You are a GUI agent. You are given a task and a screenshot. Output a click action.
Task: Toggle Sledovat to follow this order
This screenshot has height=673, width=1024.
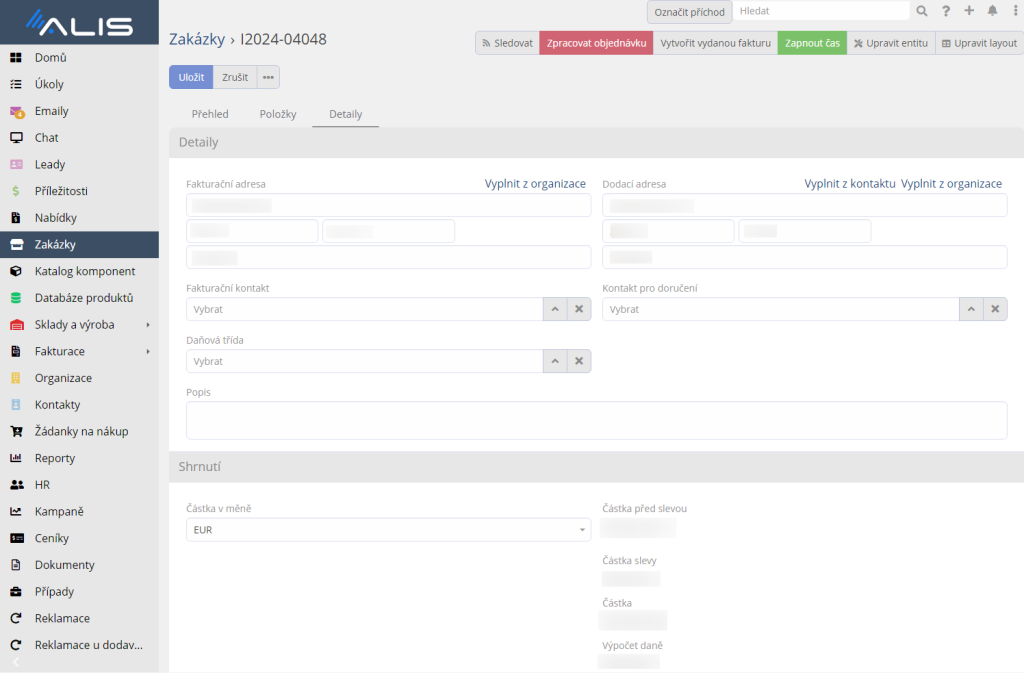pos(507,43)
